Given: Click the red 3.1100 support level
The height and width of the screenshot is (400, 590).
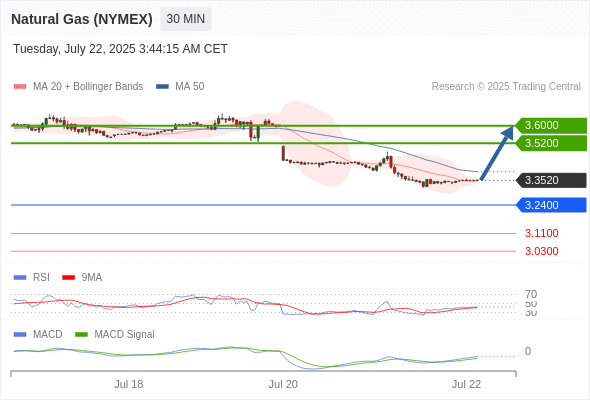Looking at the screenshot, I should point(541,233).
